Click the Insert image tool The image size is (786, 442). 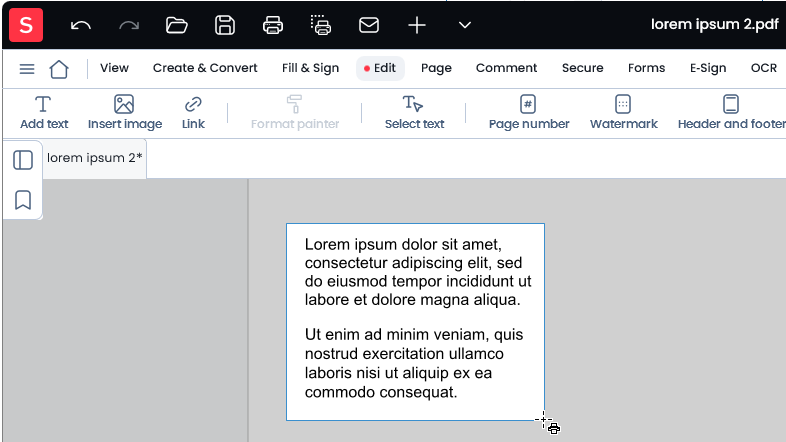click(x=125, y=112)
